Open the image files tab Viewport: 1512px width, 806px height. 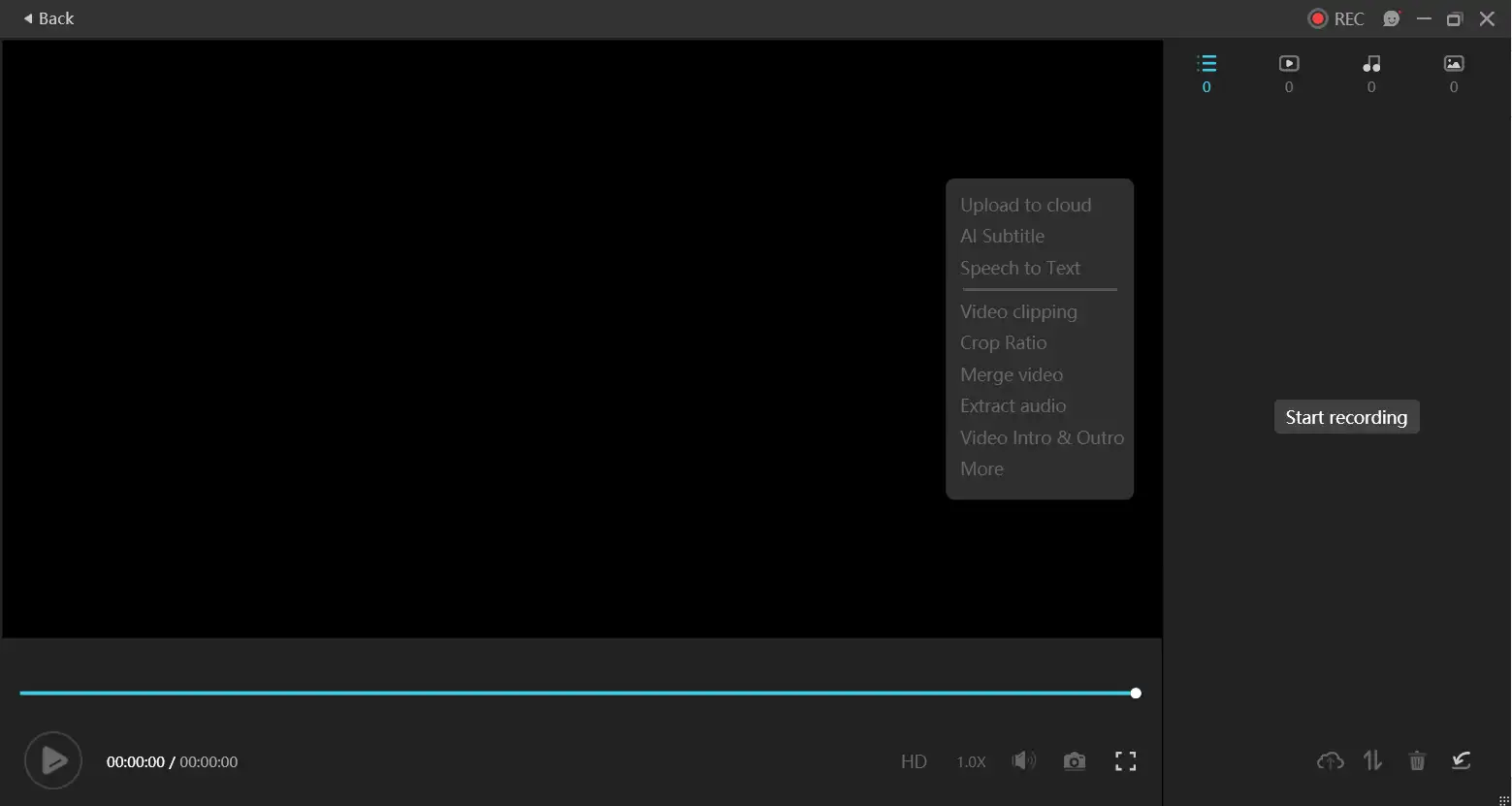(x=1454, y=73)
